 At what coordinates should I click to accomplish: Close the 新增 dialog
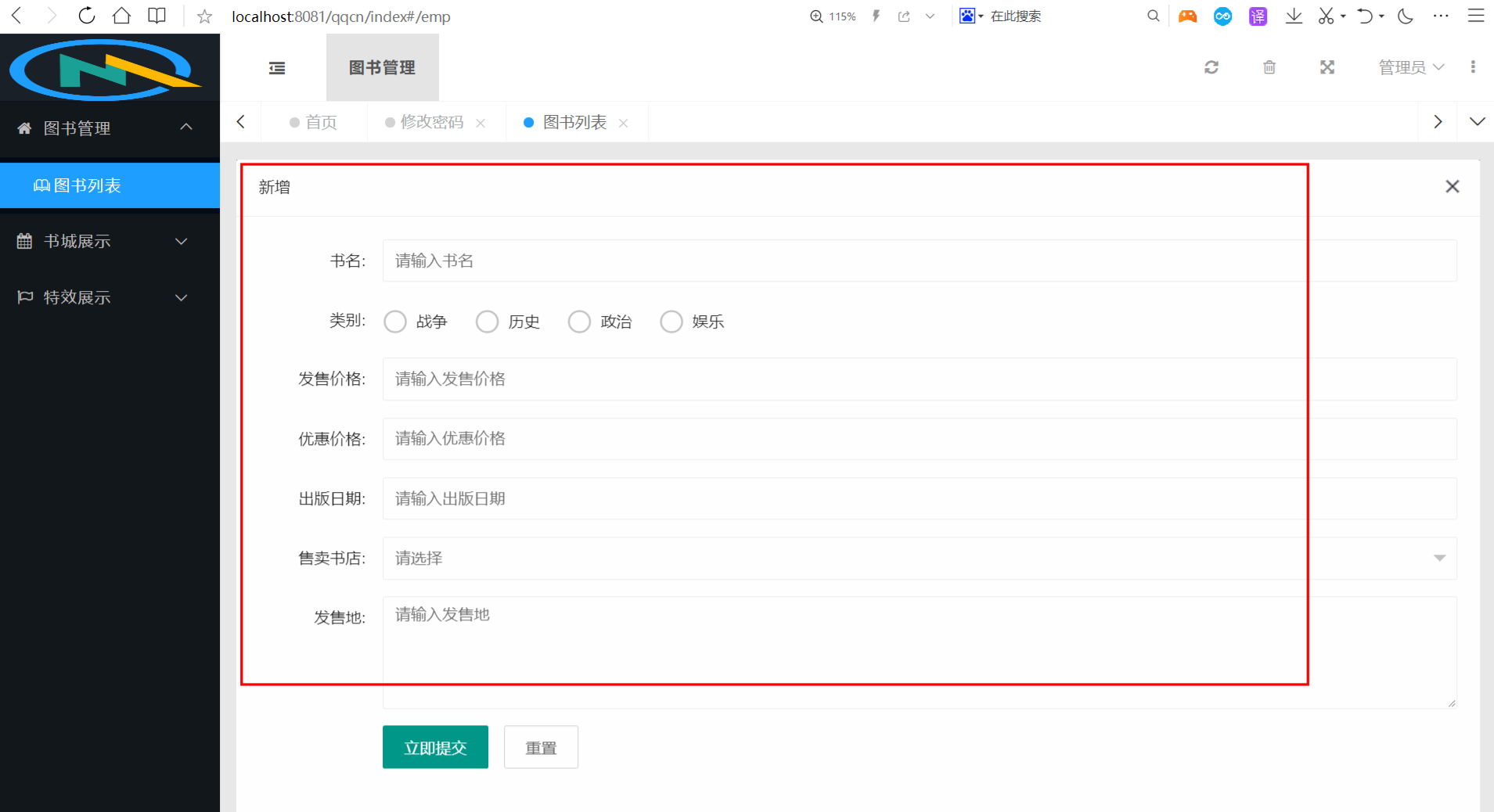coord(1453,186)
